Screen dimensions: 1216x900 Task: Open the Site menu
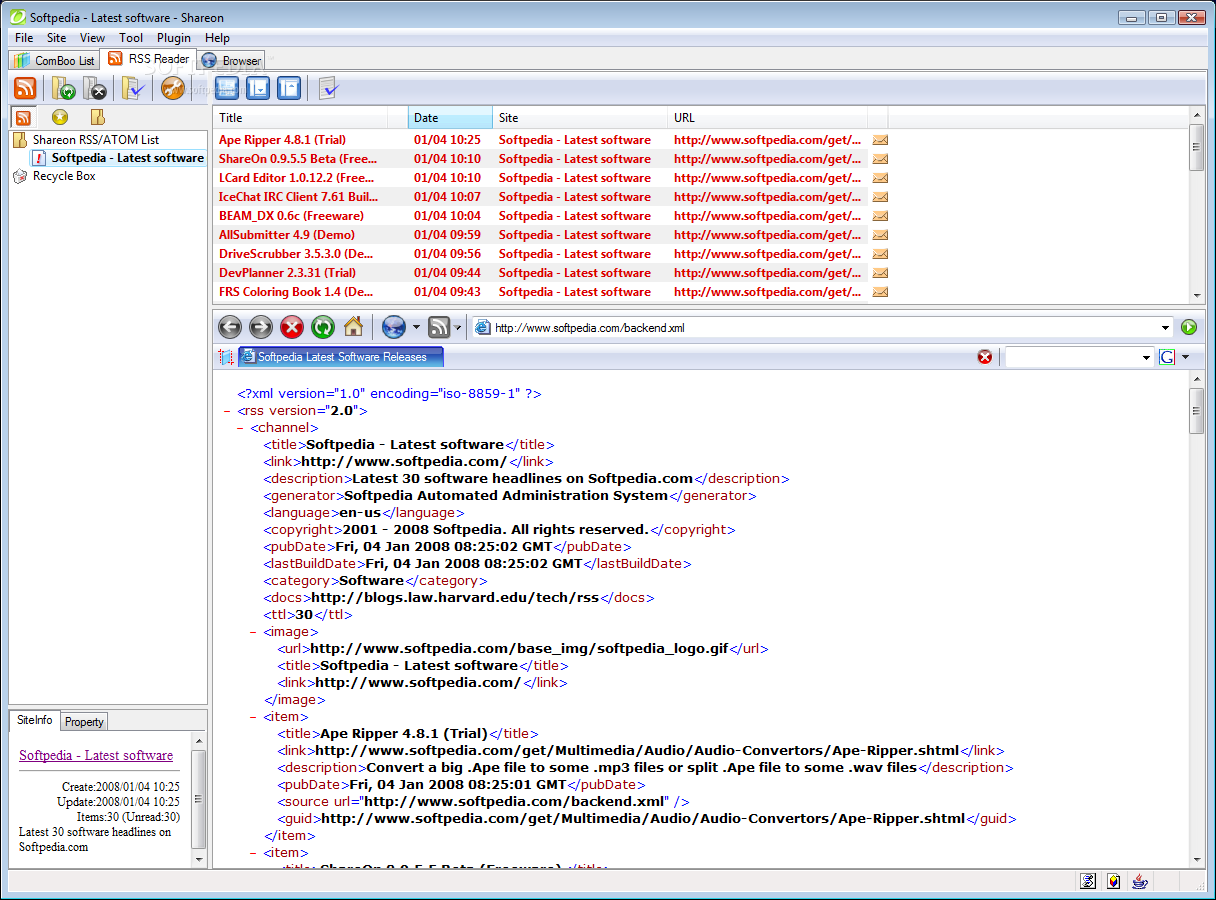tap(56, 38)
